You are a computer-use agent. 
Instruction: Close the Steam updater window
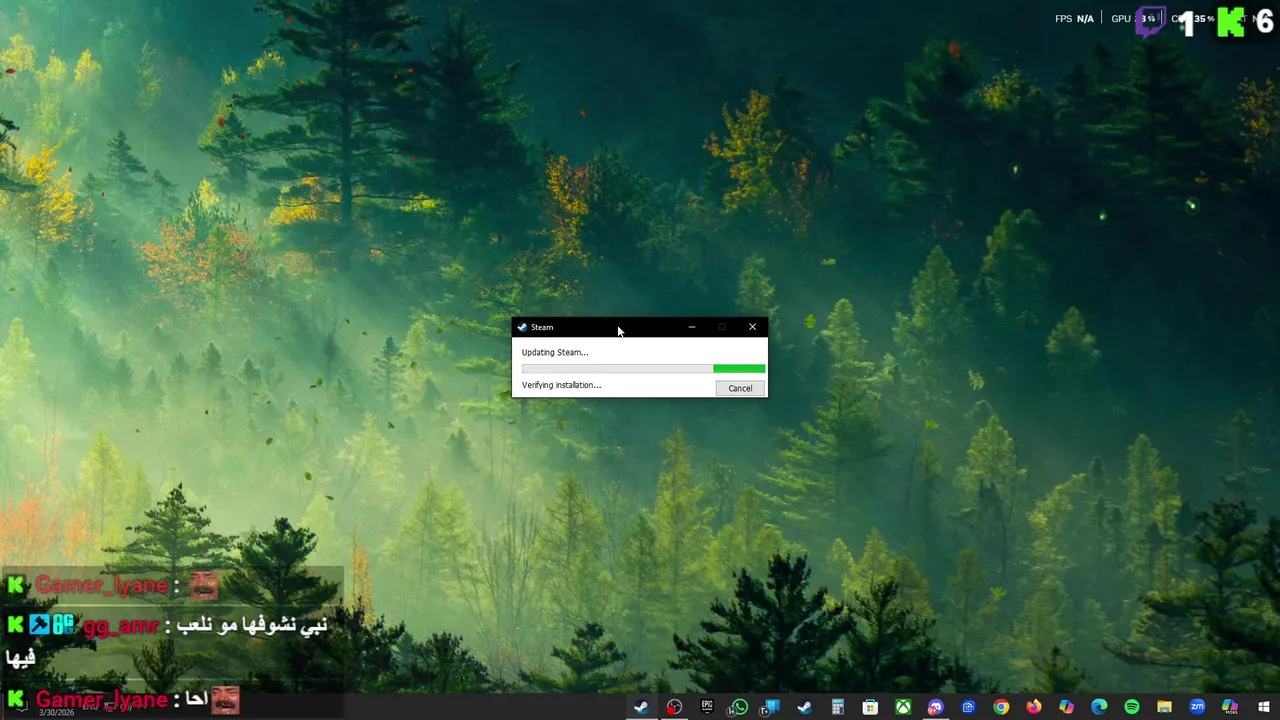coord(752,327)
